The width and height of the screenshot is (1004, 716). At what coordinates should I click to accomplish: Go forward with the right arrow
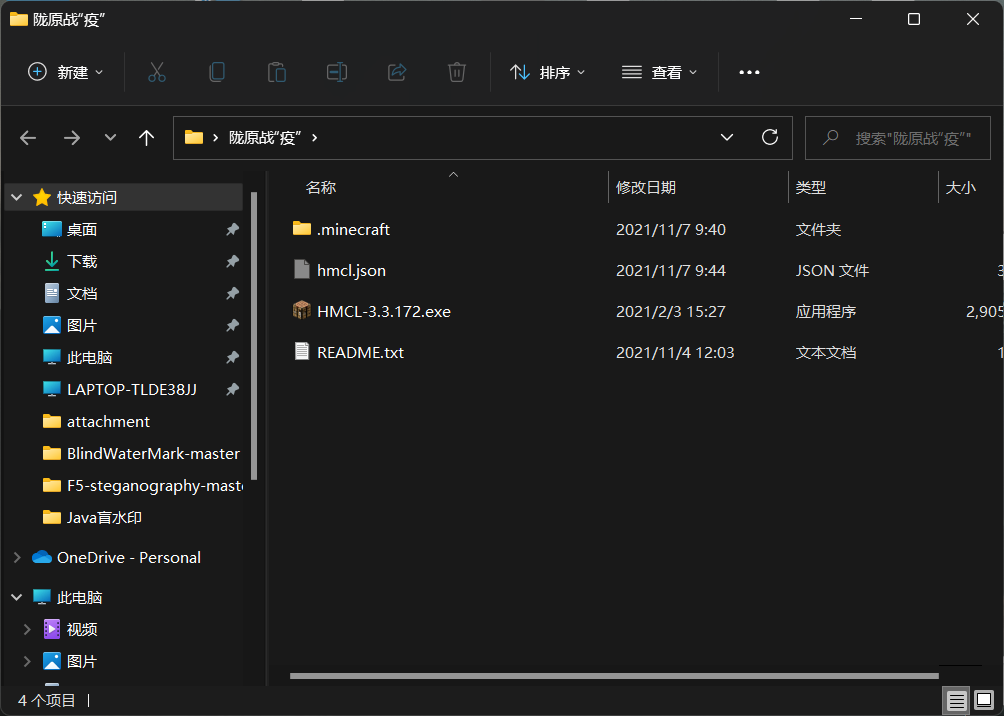pos(72,138)
